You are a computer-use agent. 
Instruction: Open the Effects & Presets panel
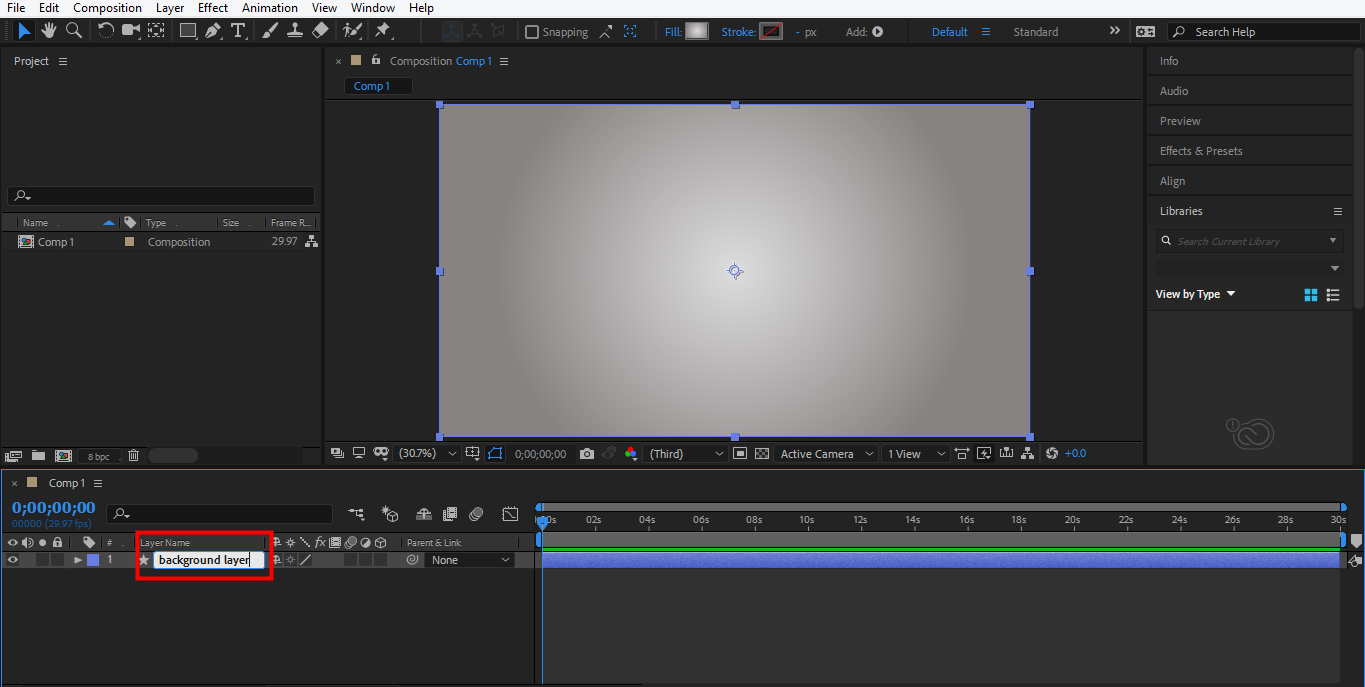point(1201,151)
